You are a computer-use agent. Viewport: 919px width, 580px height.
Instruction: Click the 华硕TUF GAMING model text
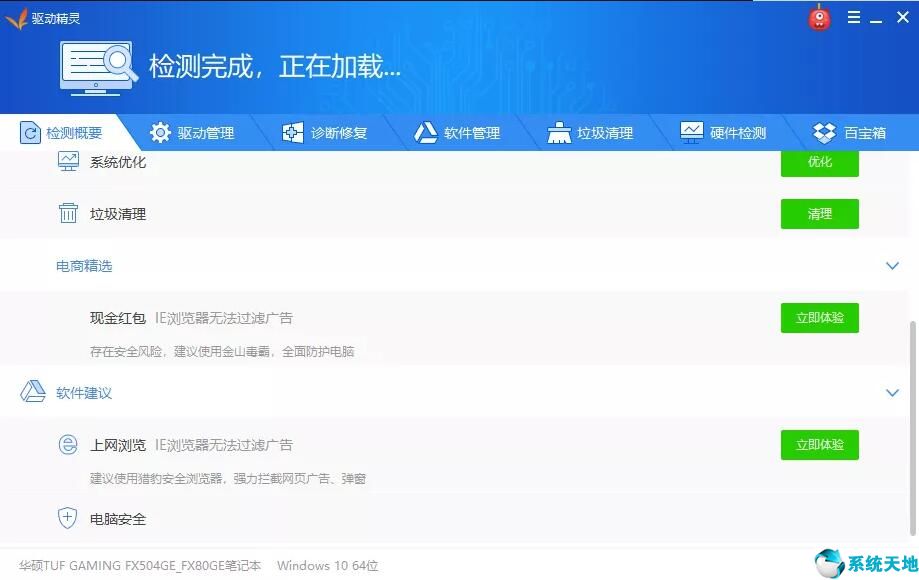[x=139, y=565]
